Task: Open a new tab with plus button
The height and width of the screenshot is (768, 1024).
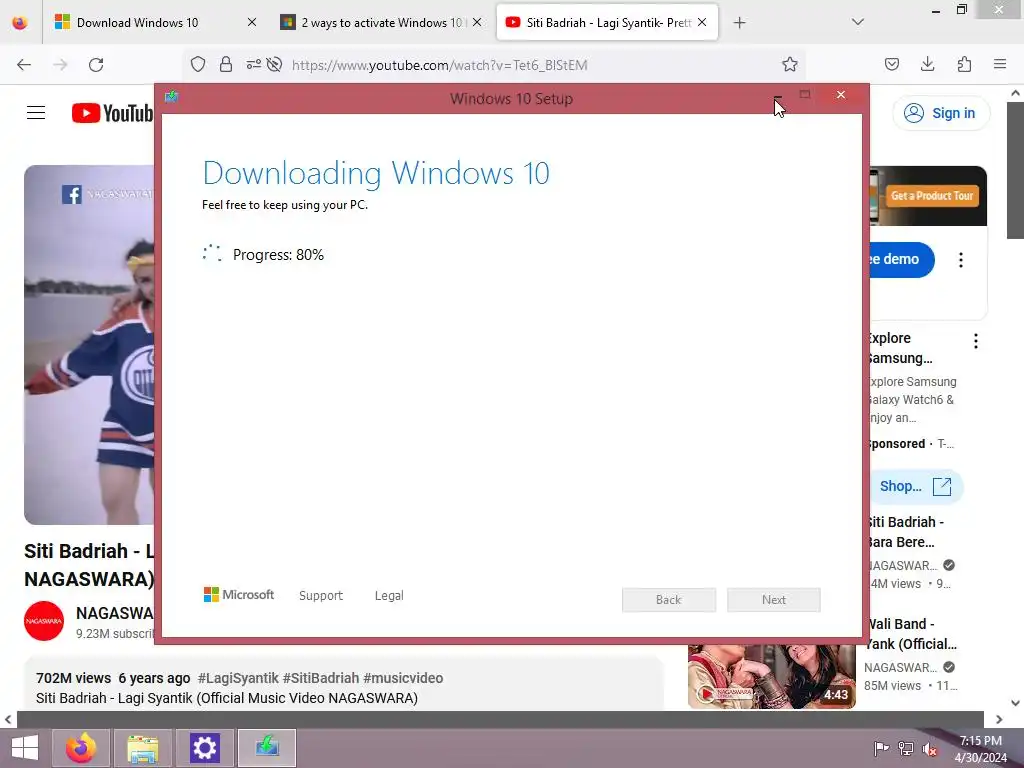Action: click(739, 23)
